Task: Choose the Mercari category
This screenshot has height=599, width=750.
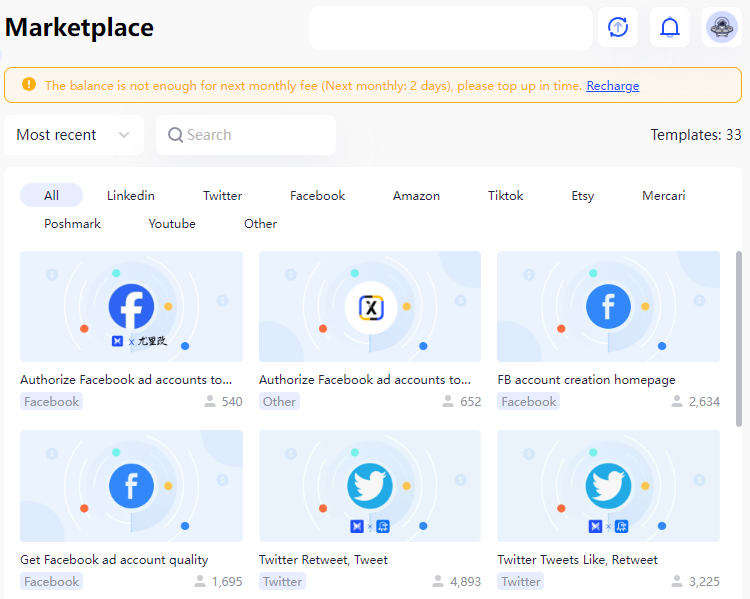Action: point(663,195)
